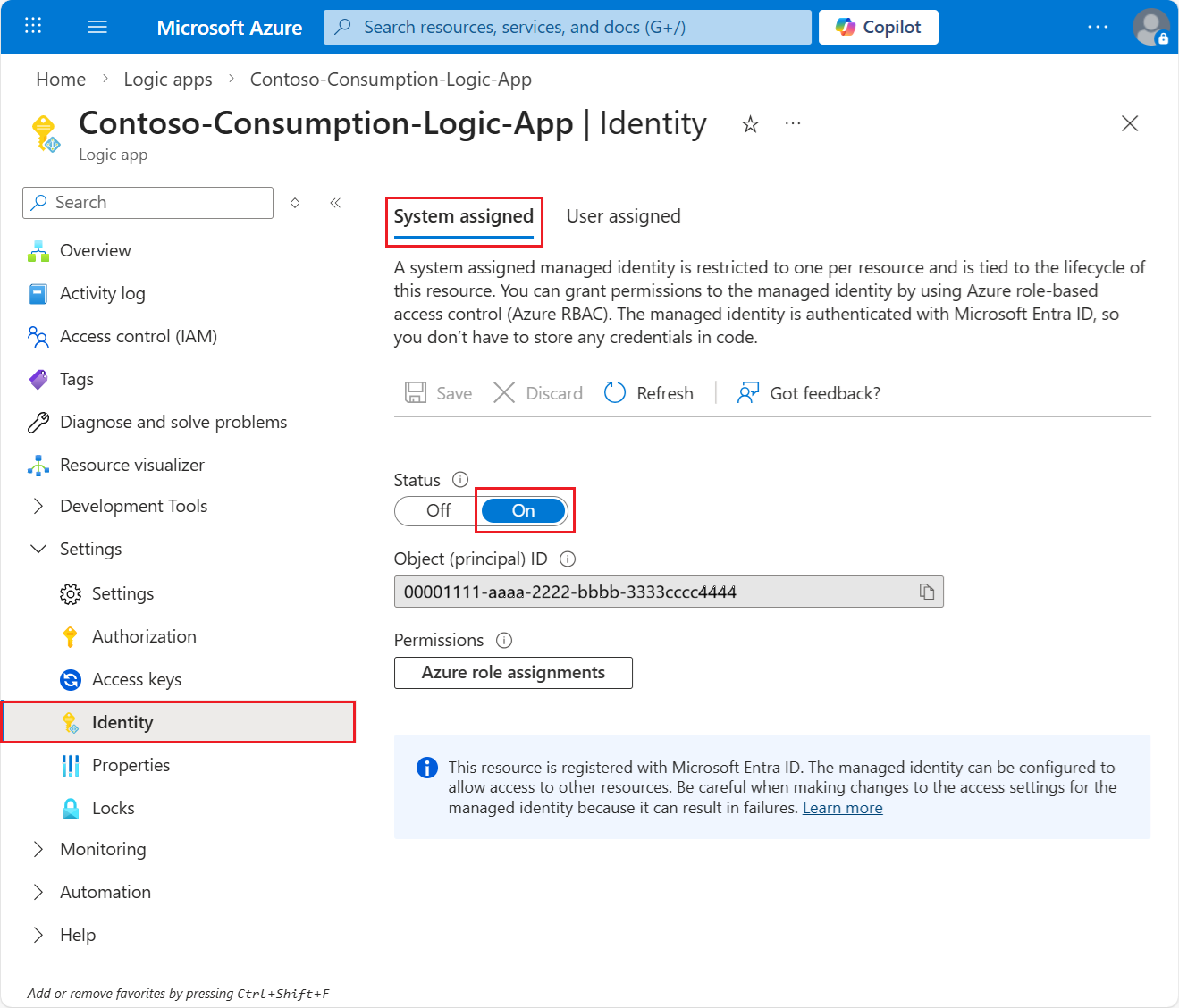Open the user account avatar menu
Screen dimensions: 1179x1008
(x=1150, y=27)
